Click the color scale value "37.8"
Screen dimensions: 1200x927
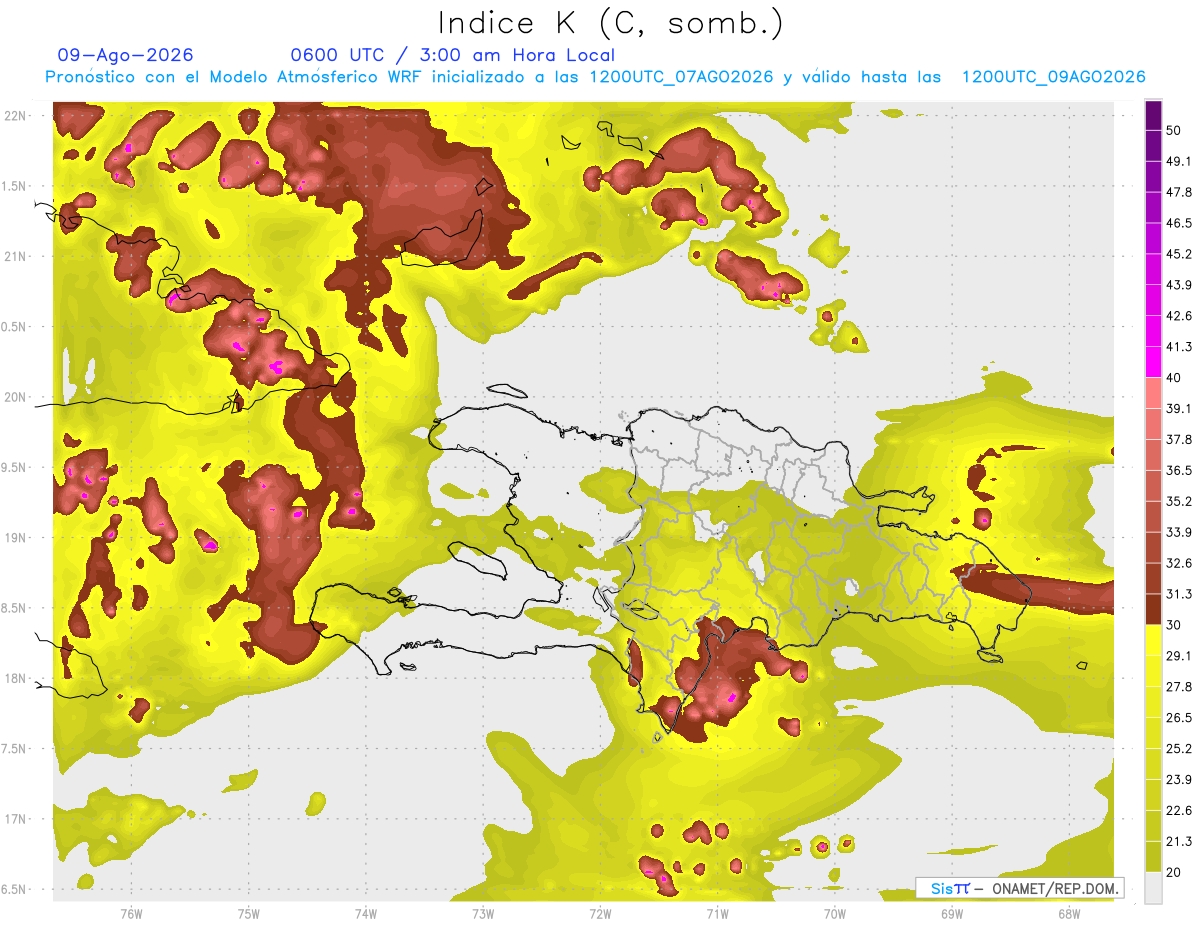1179,439
